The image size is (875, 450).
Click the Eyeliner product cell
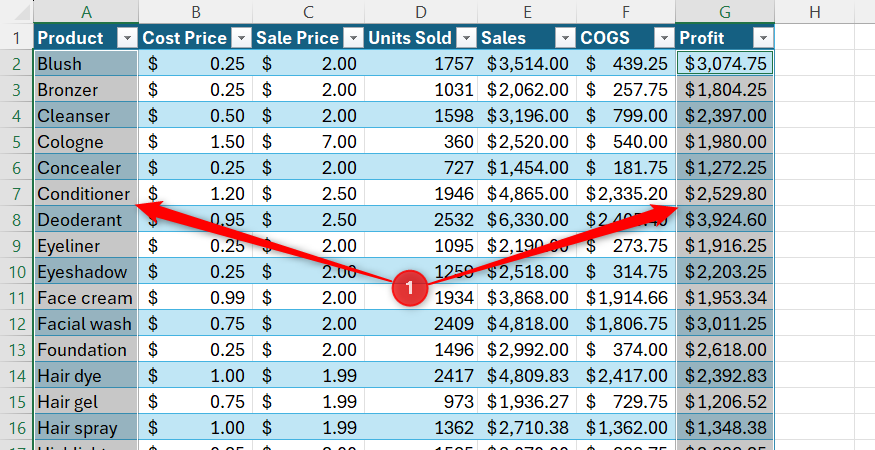coord(86,246)
